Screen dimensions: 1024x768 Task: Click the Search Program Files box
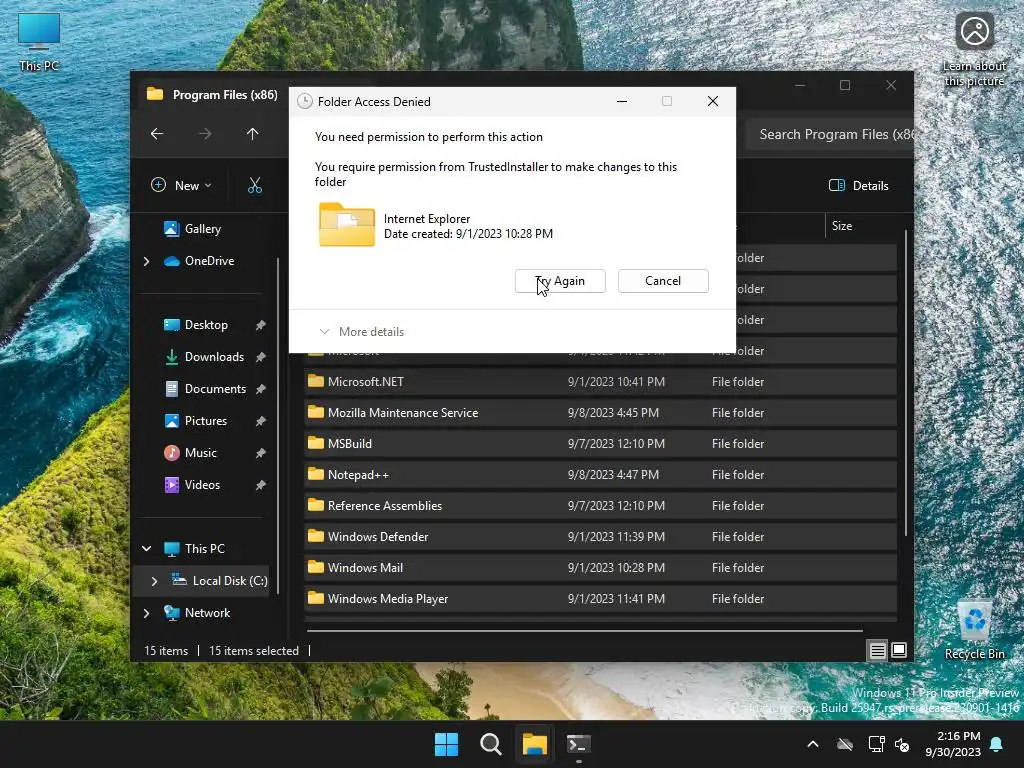point(831,135)
